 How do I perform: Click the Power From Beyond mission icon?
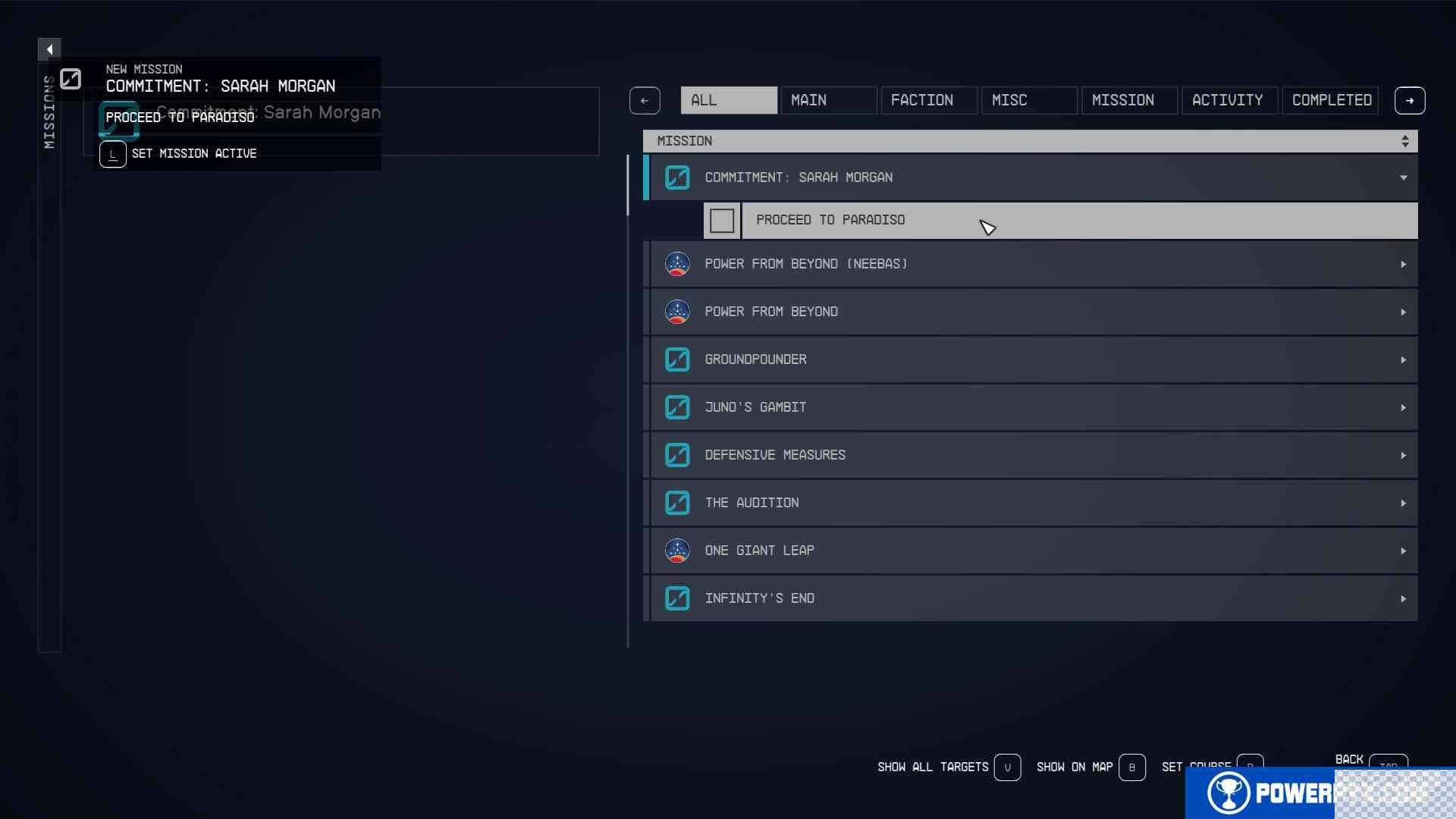point(677,311)
